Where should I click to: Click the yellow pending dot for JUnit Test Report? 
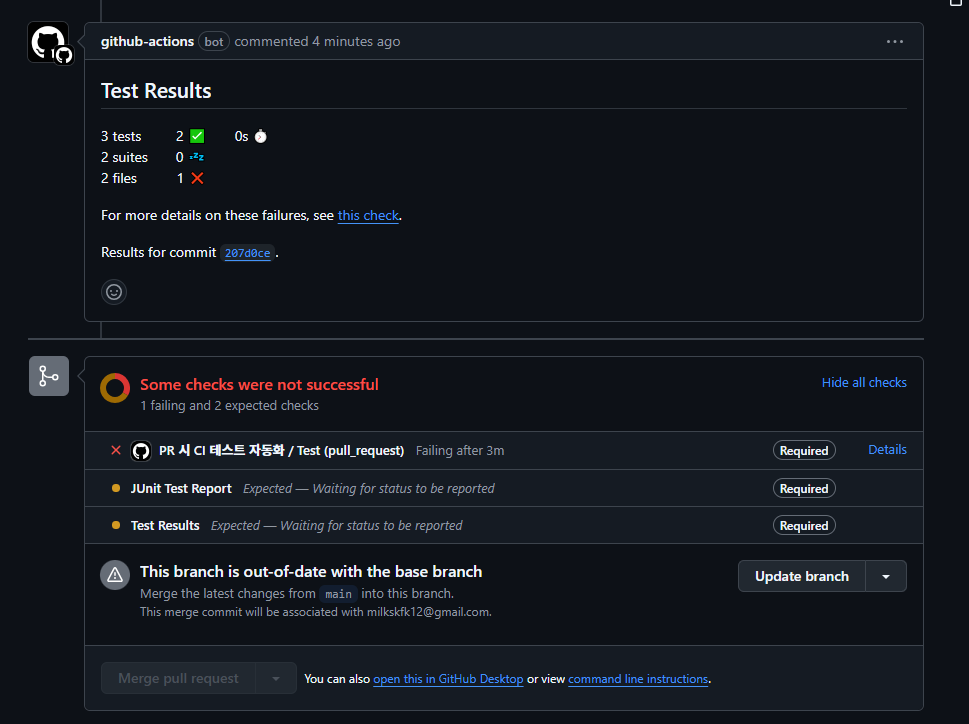[x=116, y=488]
